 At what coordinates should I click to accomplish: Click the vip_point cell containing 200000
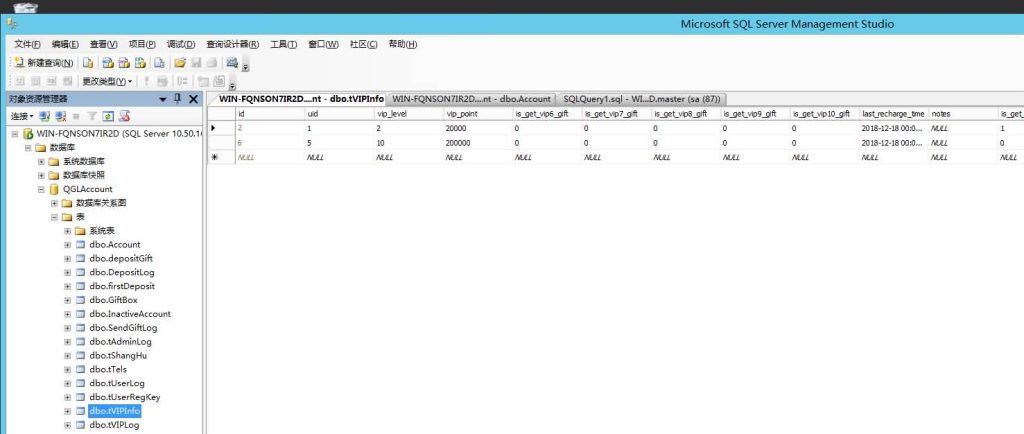(x=478, y=142)
